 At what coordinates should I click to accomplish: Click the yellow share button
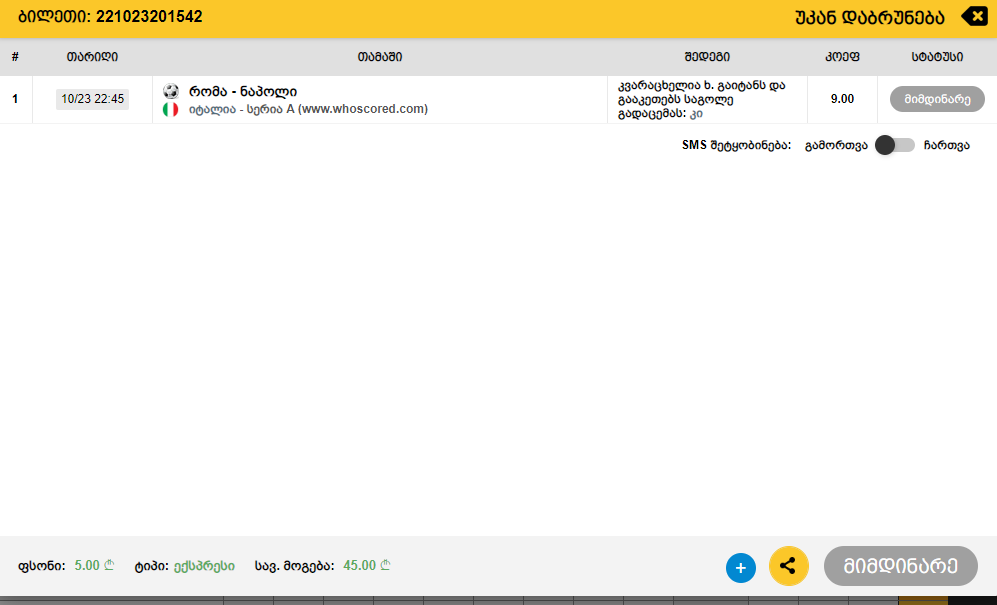(788, 566)
